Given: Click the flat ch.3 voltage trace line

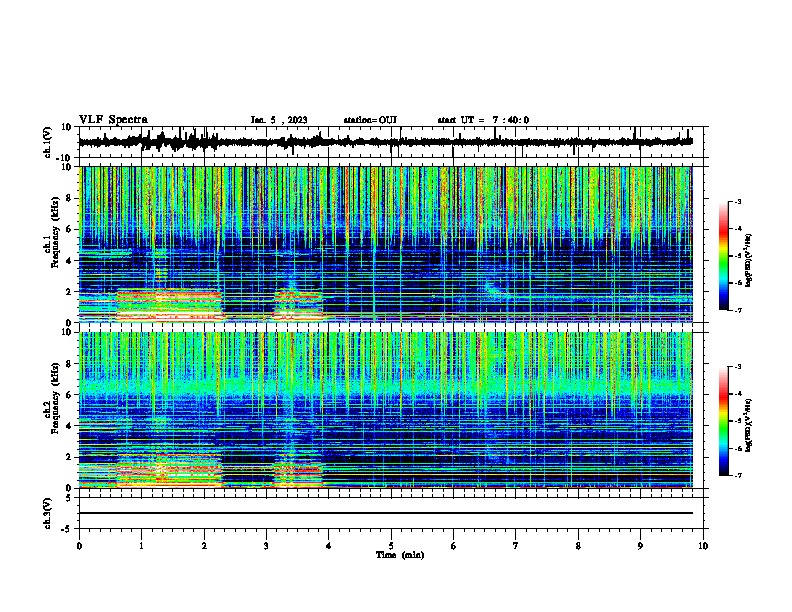Looking at the screenshot, I should click(x=385, y=513).
